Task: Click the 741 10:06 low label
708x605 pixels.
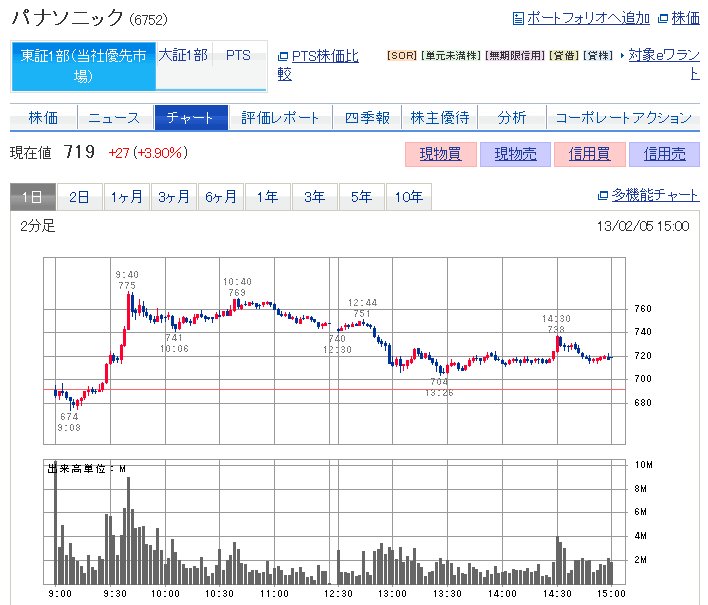Action: tap(174, 343)
